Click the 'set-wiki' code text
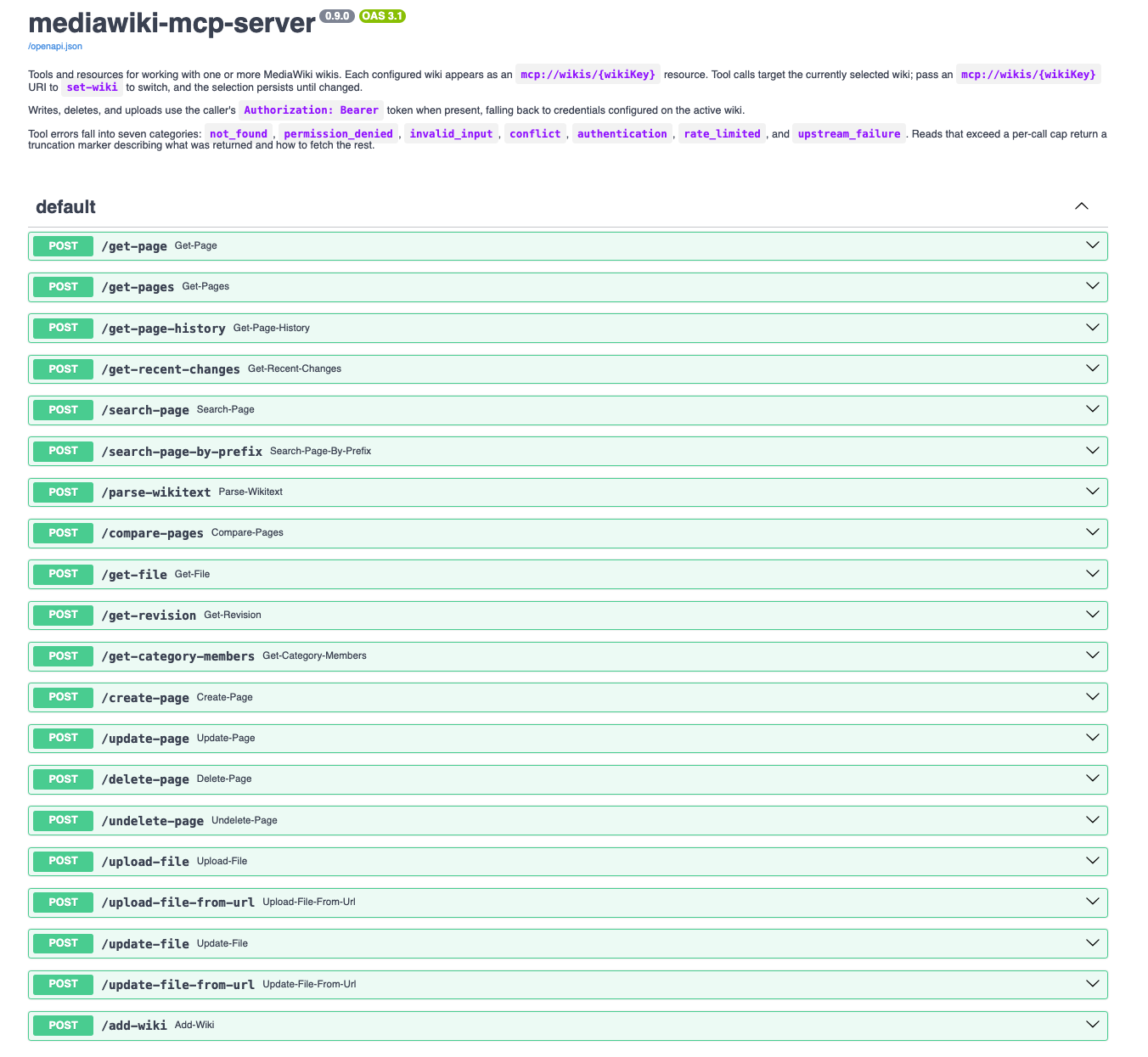 [92, 87]
